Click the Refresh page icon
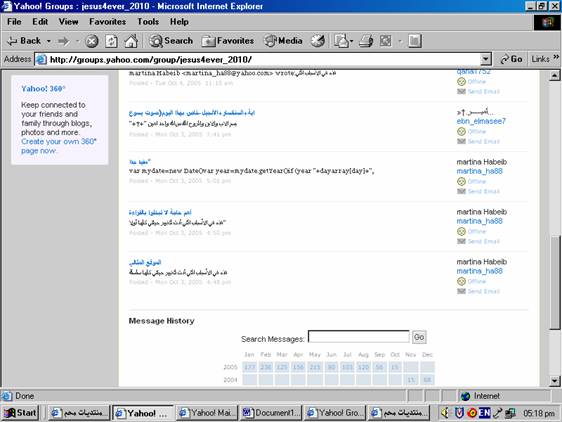 [111, 41]
